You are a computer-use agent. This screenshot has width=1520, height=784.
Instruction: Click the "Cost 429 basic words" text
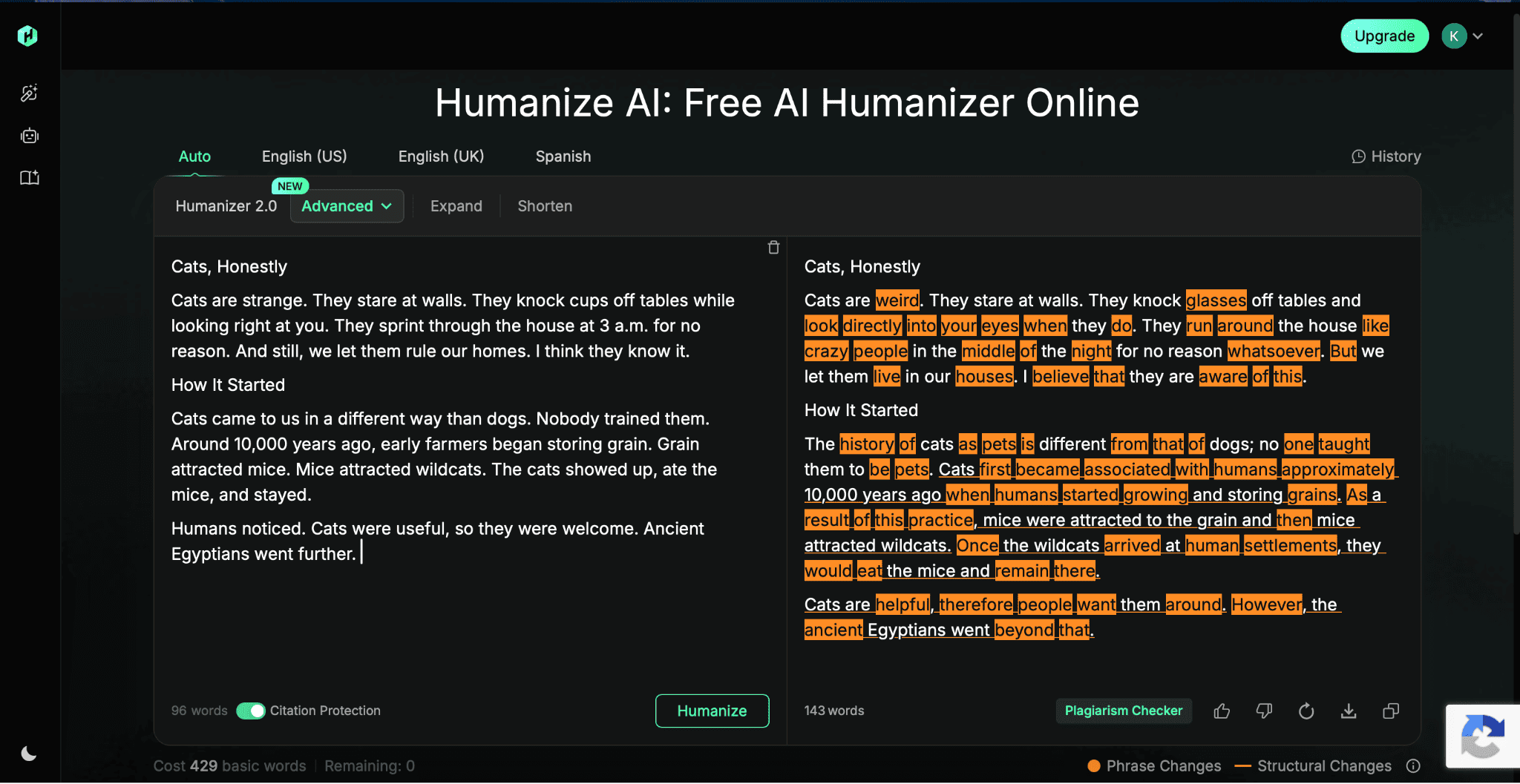pos(229,766)
